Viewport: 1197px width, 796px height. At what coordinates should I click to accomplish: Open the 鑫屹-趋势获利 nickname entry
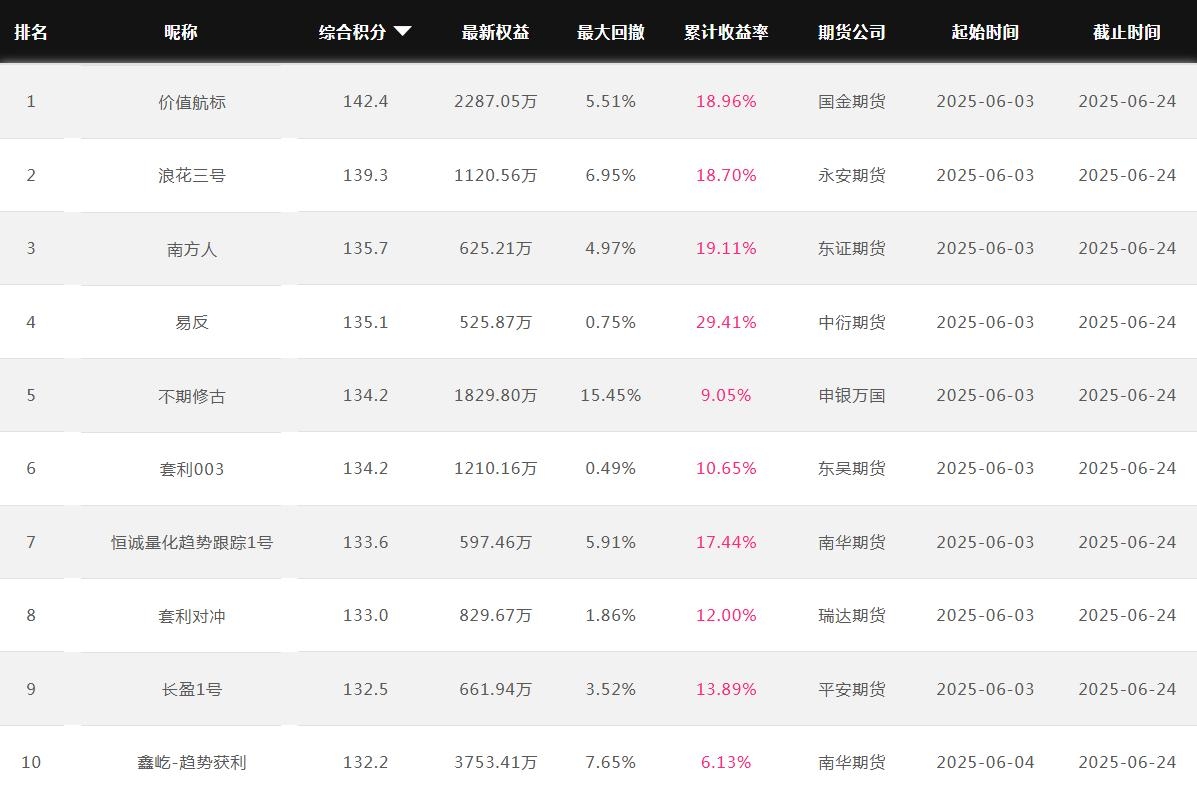pos(192,762)
